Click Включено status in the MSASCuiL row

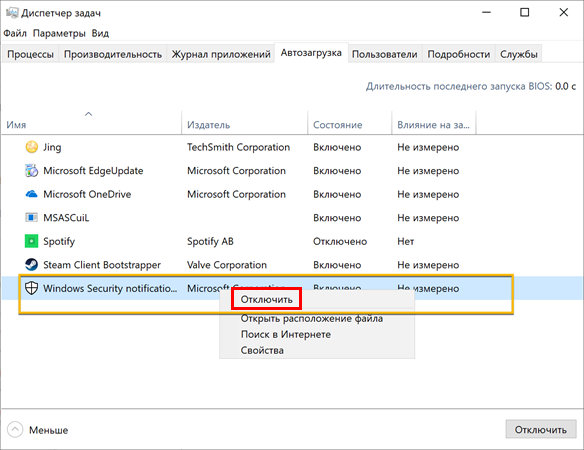337,218
